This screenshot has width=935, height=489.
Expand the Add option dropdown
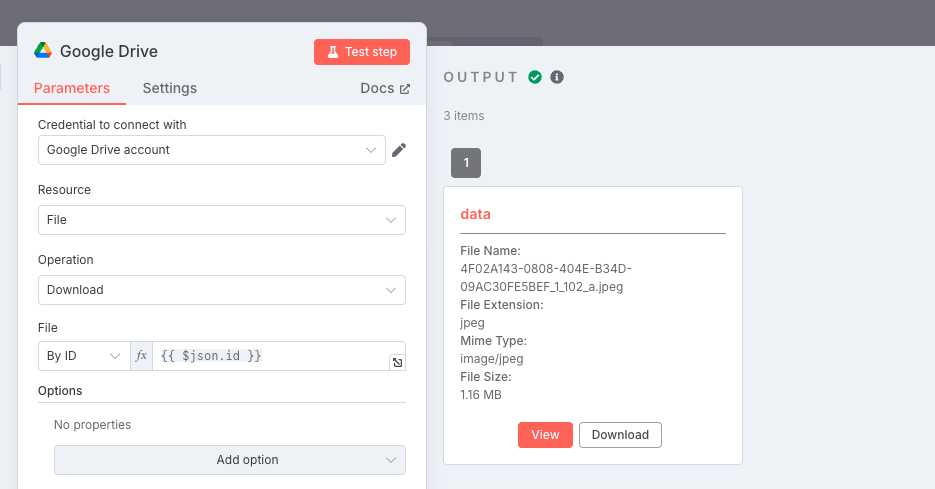[x=230, y=460]
